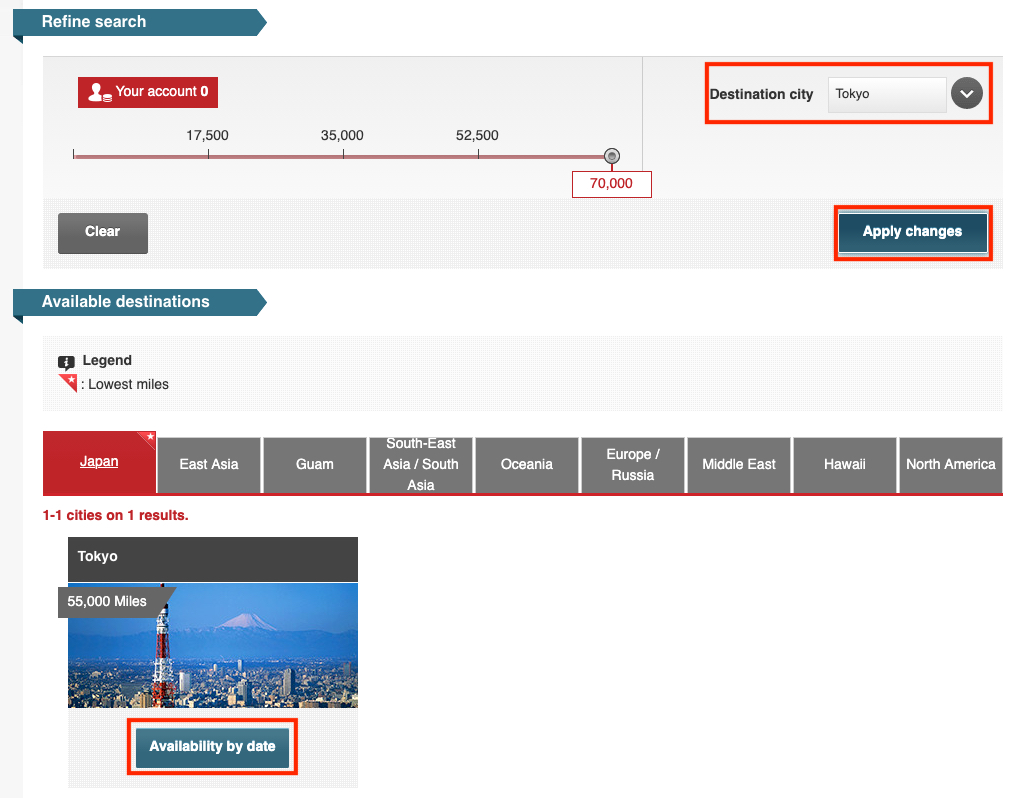Click the Clear button

tap(102, 232)
